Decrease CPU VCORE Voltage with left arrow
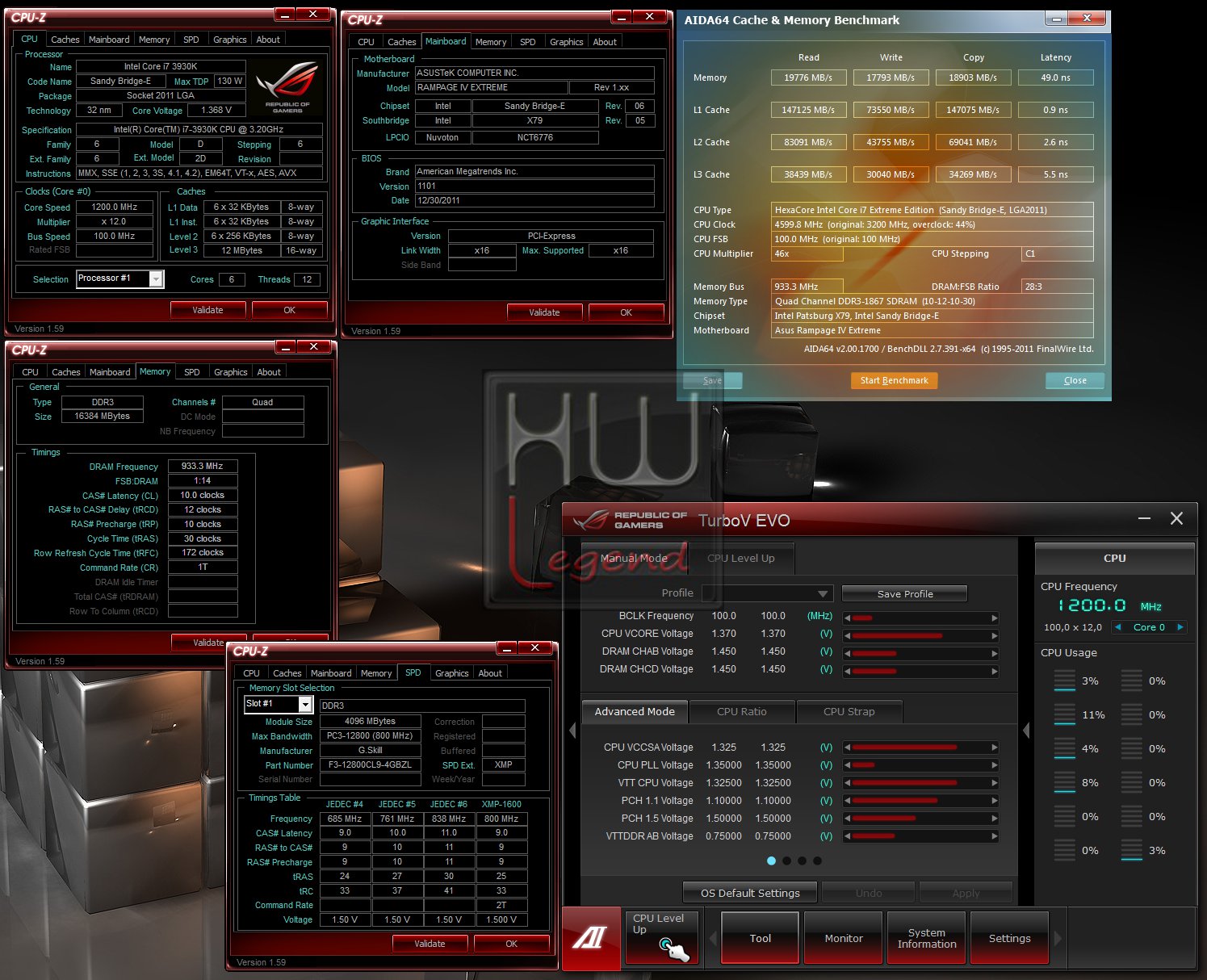 848,635
